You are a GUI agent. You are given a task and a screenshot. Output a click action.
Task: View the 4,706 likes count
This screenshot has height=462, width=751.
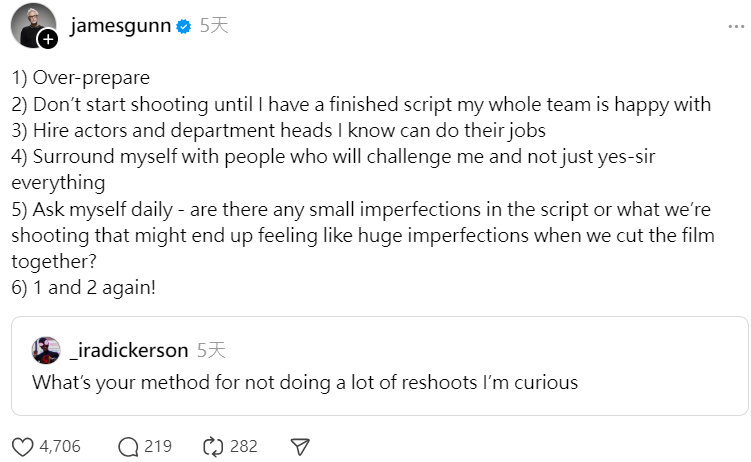(x=60, y=446)
